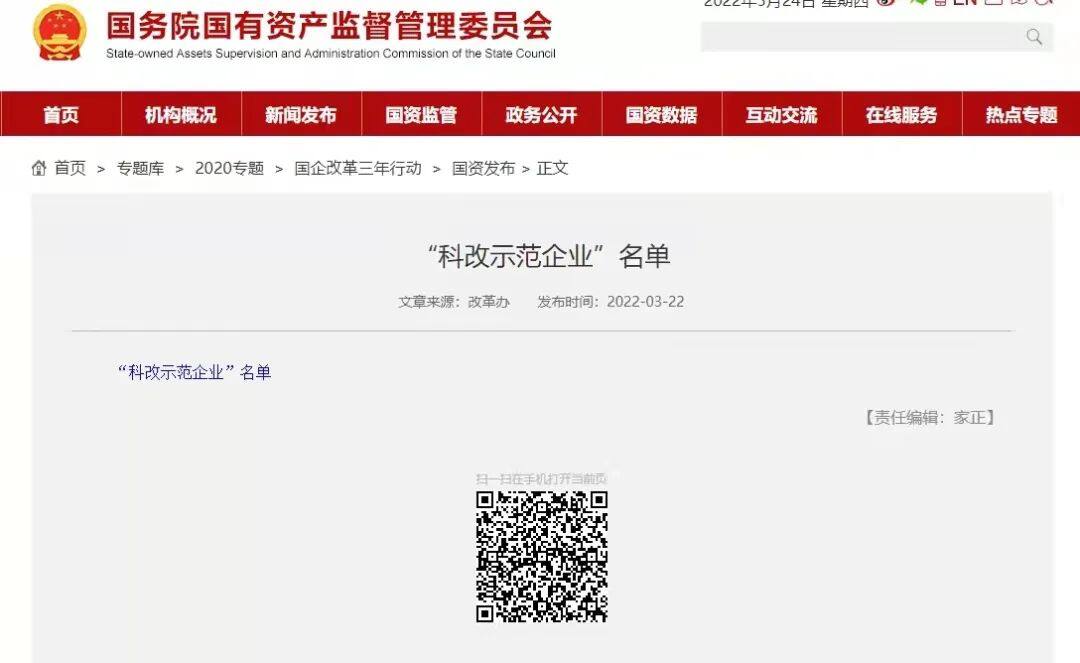
Task: Click 专题库 breadcrumb link
Action: (x=140, y=168)
